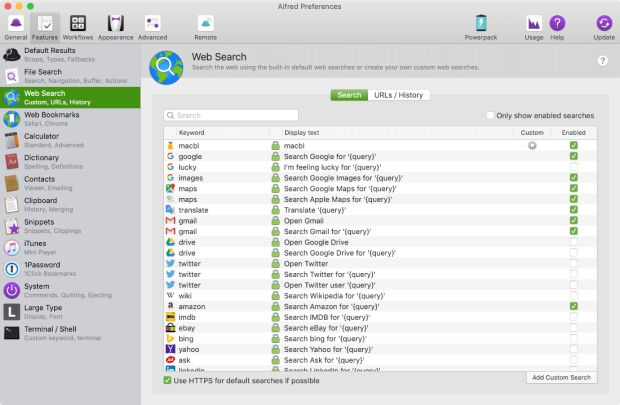
Task: Click the question mark help button
Action: [x=602, y=61]
